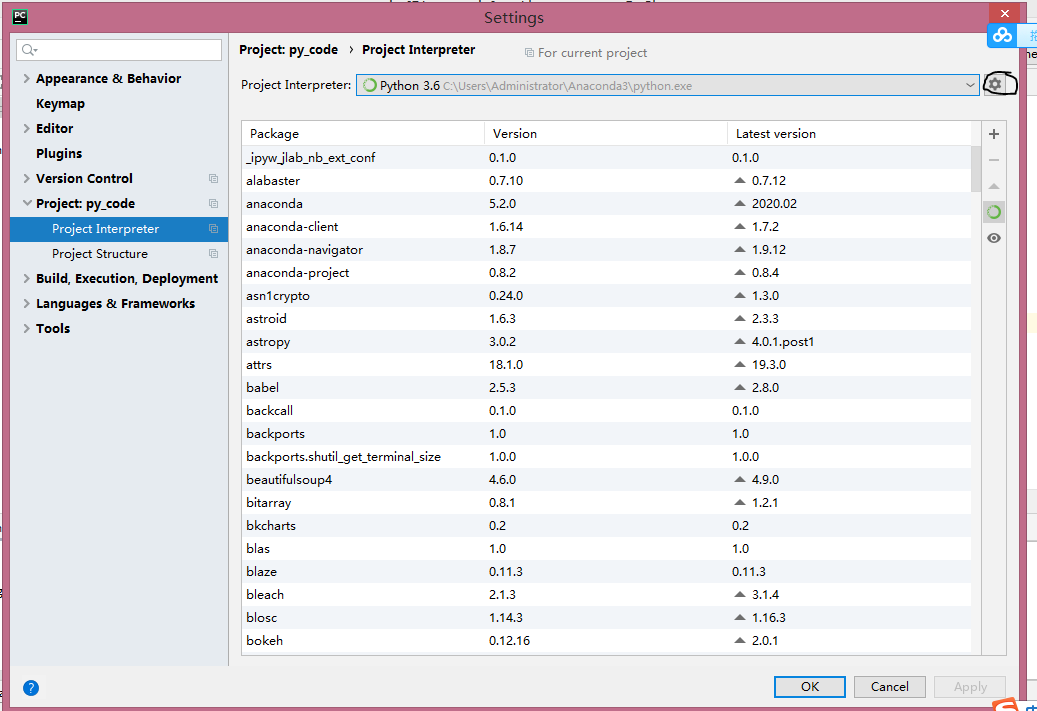
Task: Click inside the settings search box
Action: click(120, 49)
